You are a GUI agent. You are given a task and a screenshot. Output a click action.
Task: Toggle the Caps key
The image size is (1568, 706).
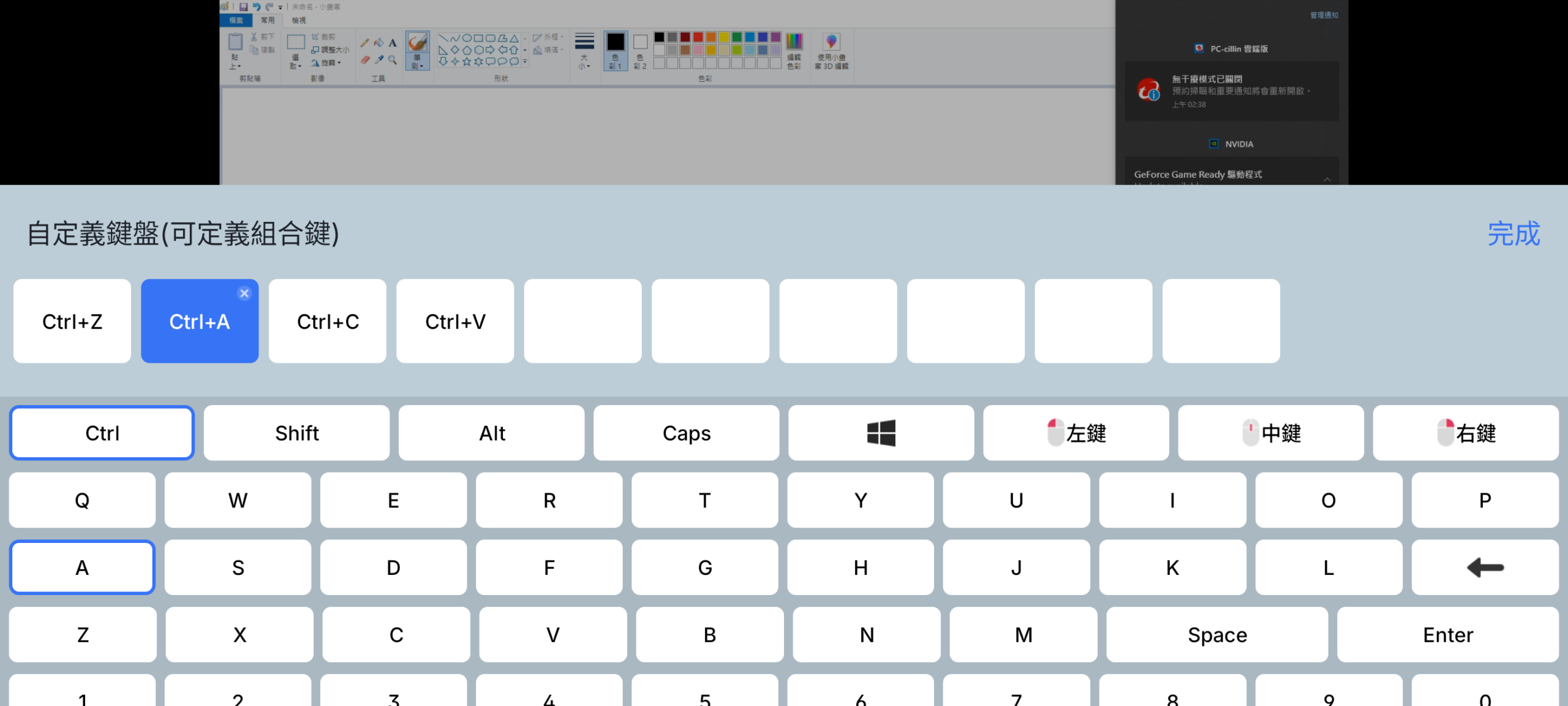click(x=686, y=433)
